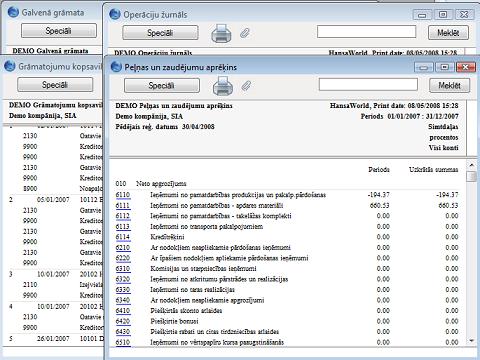Click paperclip icon in Operāciju žurnāls window
480x360 pixels.
[x=245, y=33]
